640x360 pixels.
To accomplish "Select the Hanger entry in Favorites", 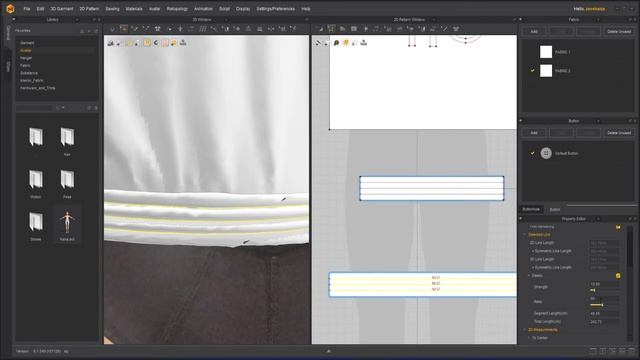I will pyautogui.click(x=26, y=58).
